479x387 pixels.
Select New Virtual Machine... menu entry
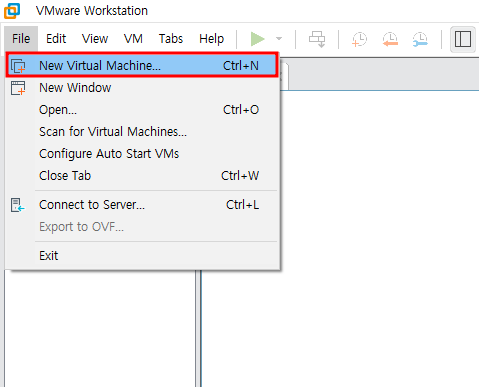tap(142, 65)
